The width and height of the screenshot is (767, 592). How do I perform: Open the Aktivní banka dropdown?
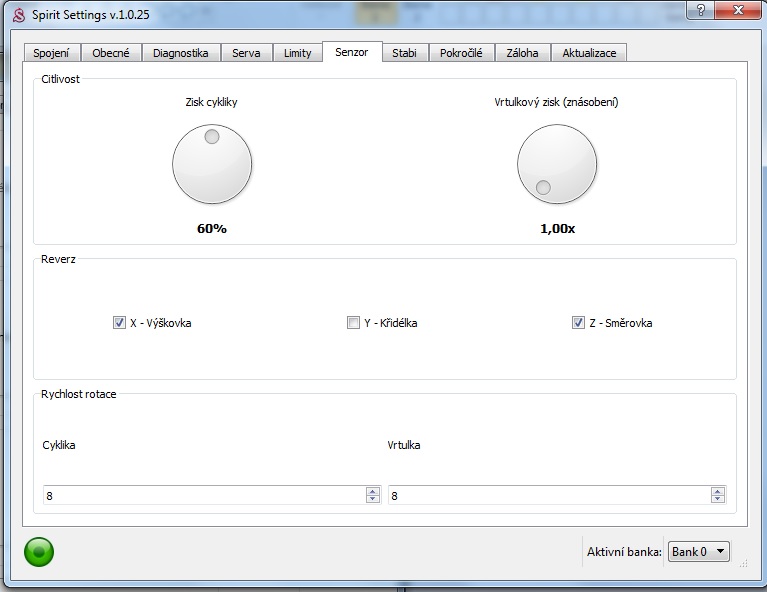click(x=699, y=552)
